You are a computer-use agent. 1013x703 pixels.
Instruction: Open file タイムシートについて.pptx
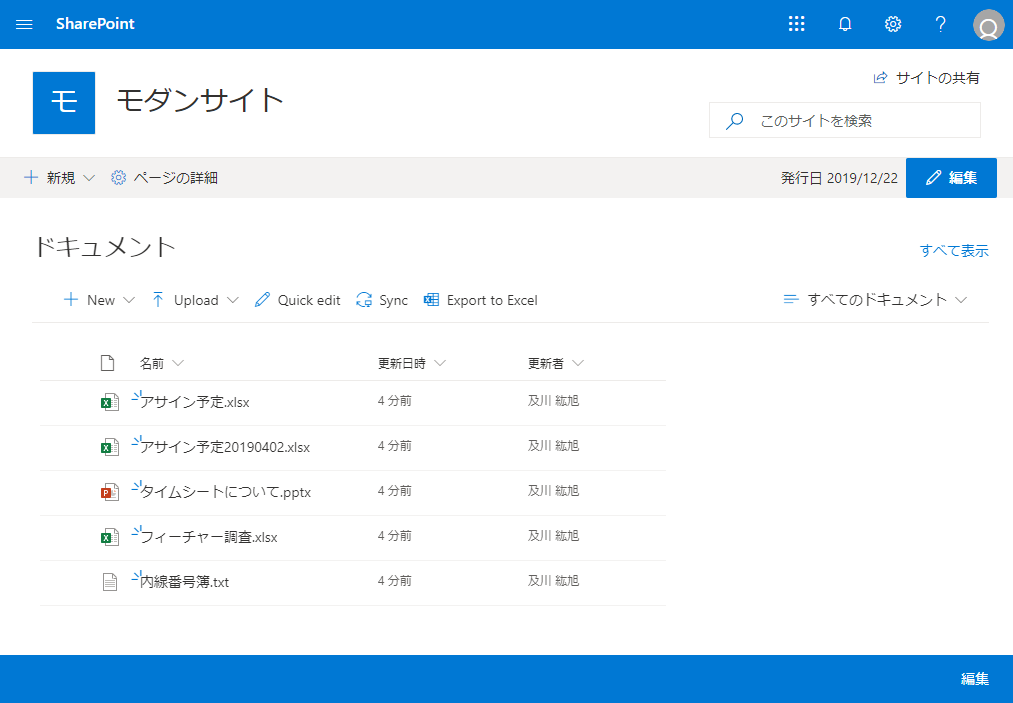(x=225, y=492)
